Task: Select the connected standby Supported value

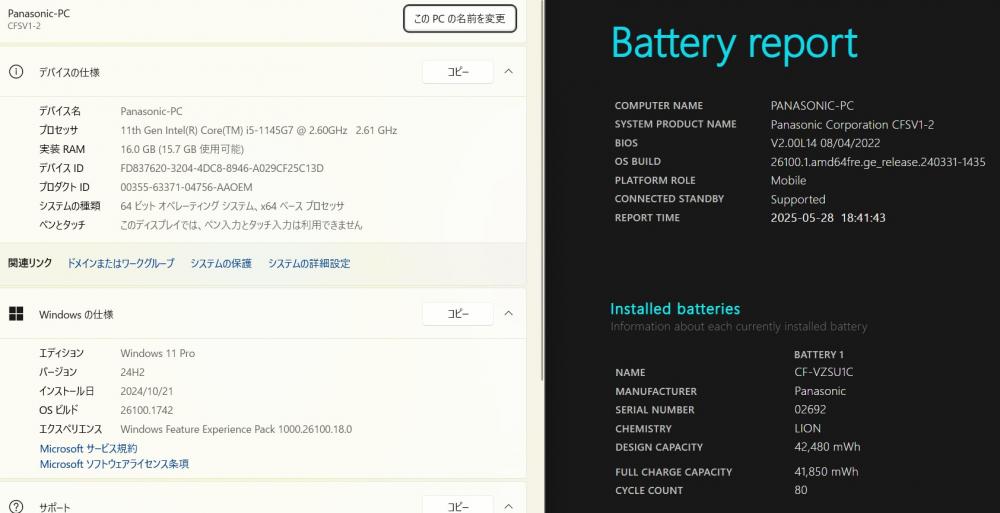Action: pyautogui.click(x=798, y=200)
